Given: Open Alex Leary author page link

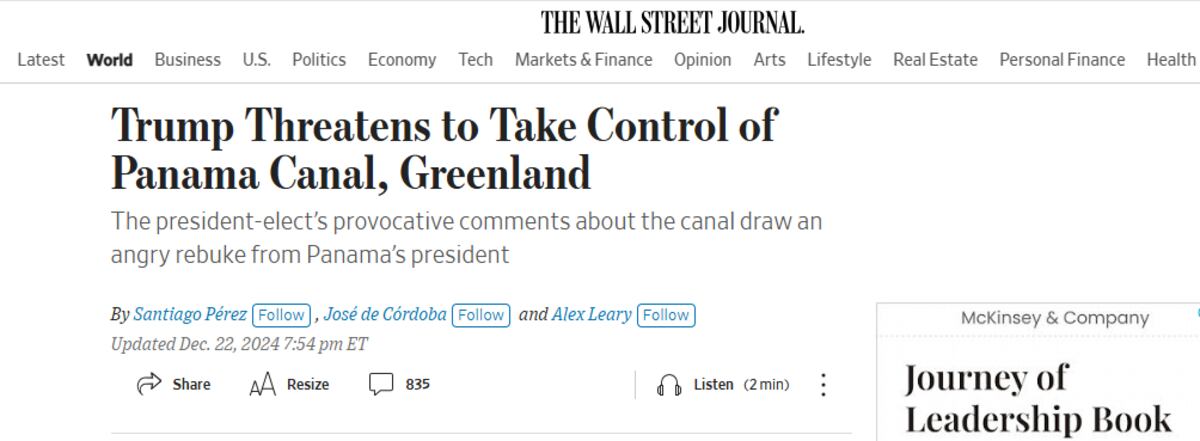Looking at the screenshot, I should pyautogui.click(x=592, y=315).
